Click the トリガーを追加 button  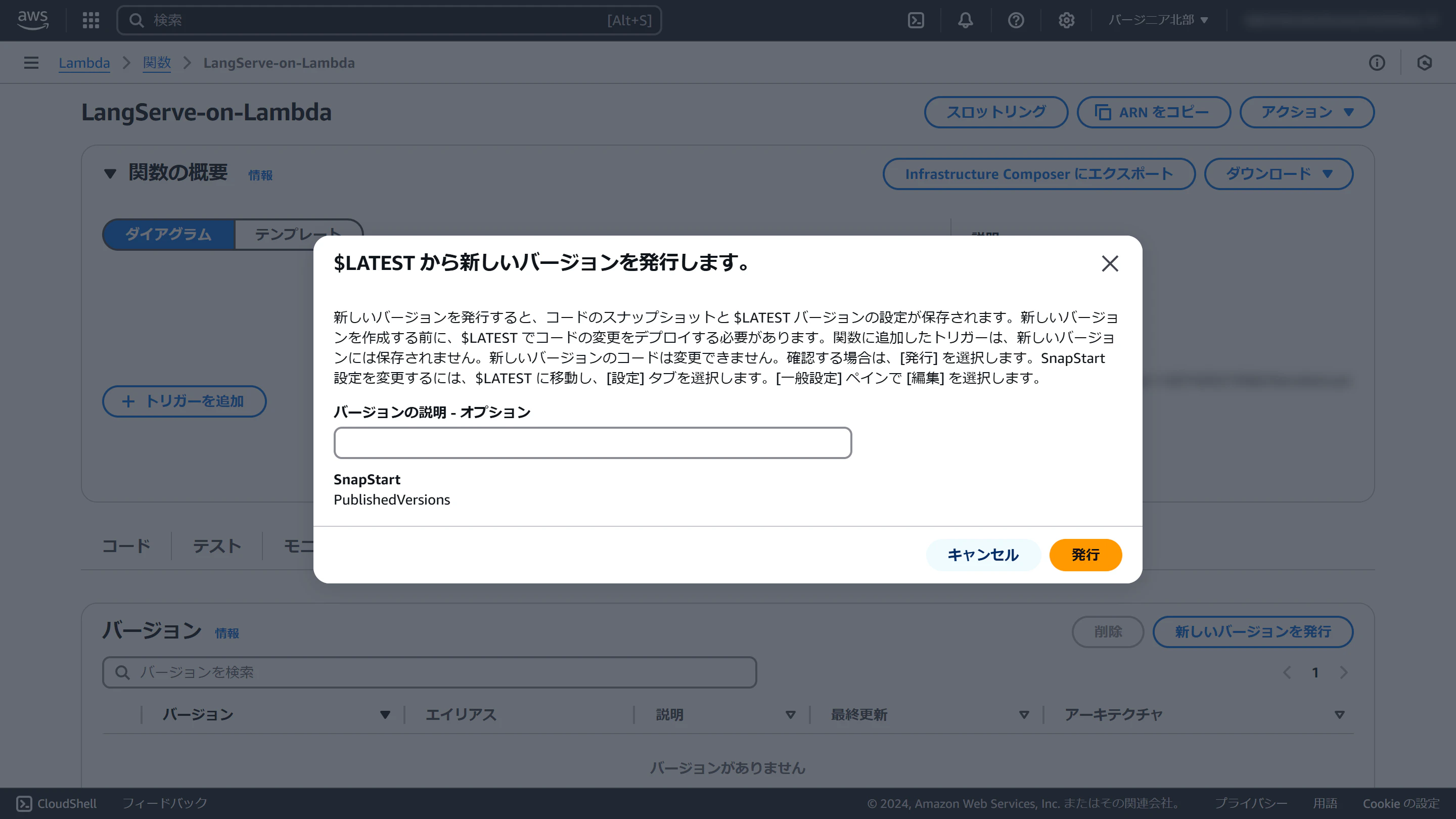(184, 401)
